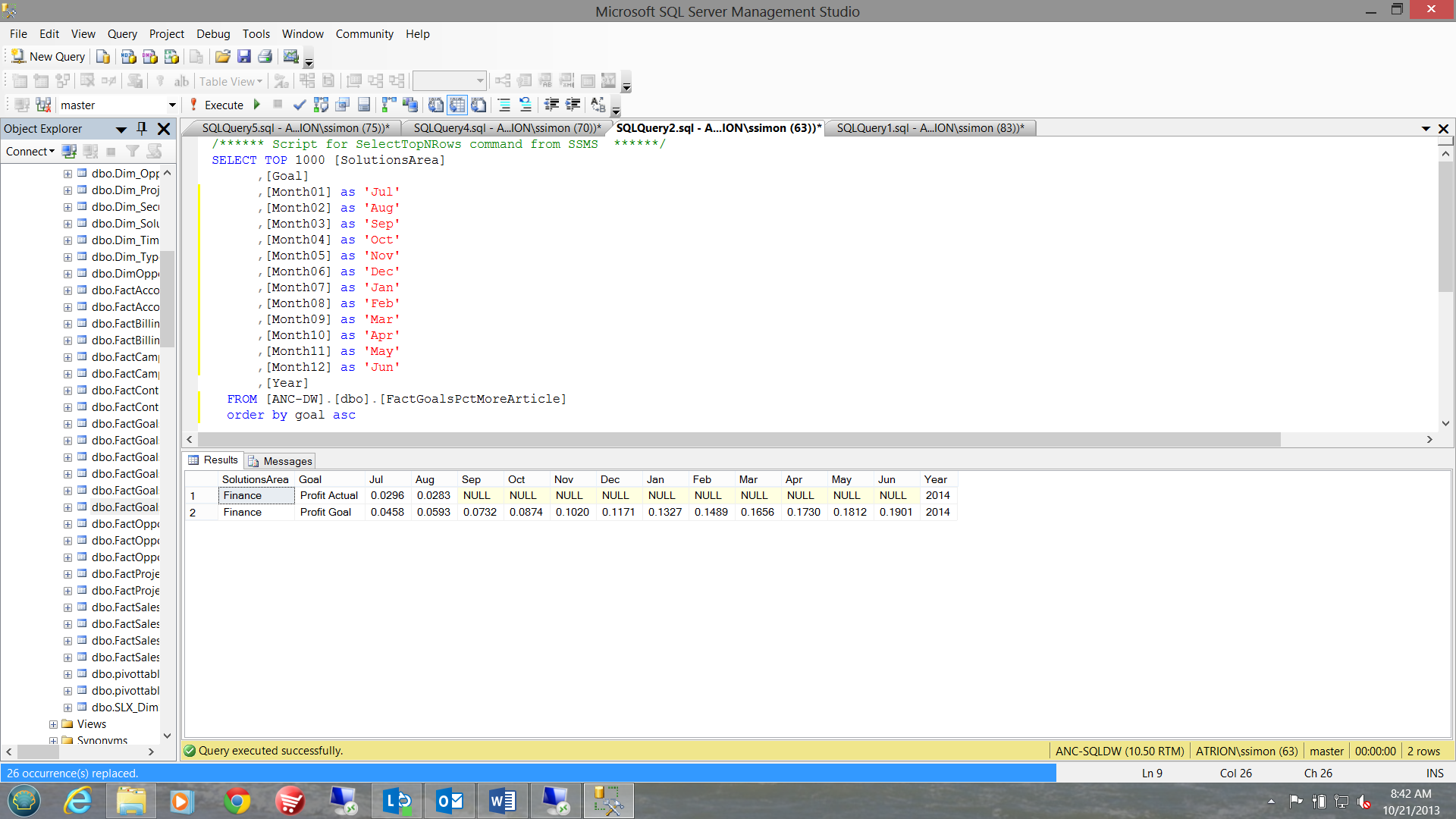
Task: Switch output to Results to Text
Action: click(x=435, y=105)
